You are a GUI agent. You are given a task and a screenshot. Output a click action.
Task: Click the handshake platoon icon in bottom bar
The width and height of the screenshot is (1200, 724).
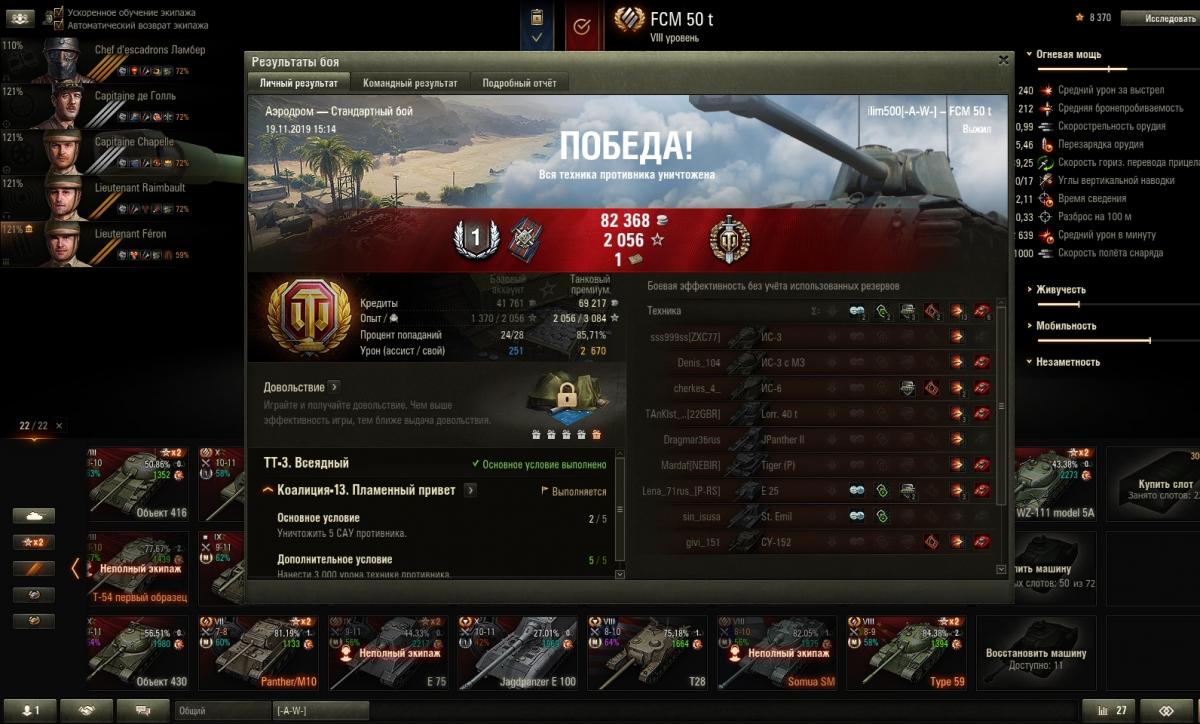pyautogui.click(x=86, y=710)
